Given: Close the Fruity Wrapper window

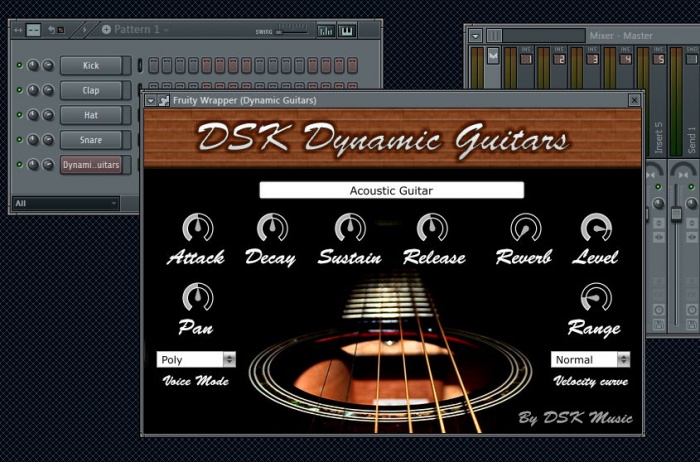Looking at the screenshot, I should pyautogui.click(x=634, y=100).
